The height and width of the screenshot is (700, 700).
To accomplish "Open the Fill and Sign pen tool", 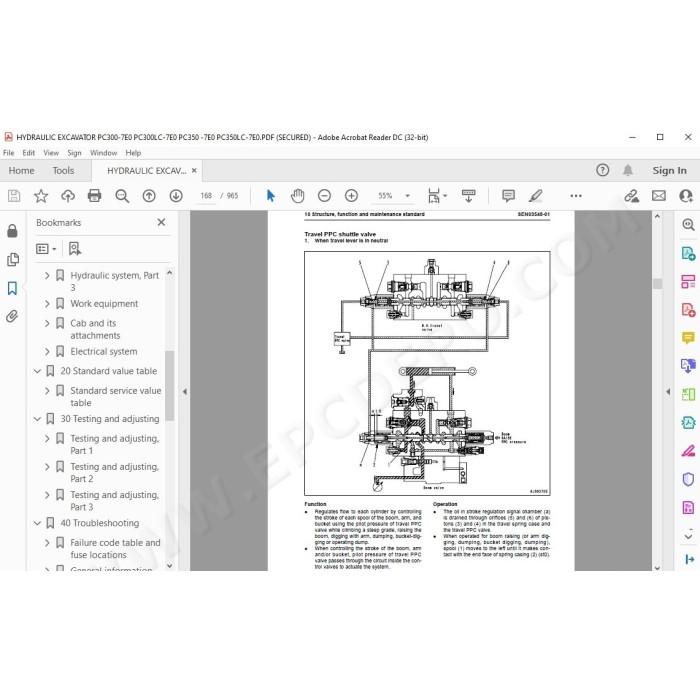I will [688, 450].
